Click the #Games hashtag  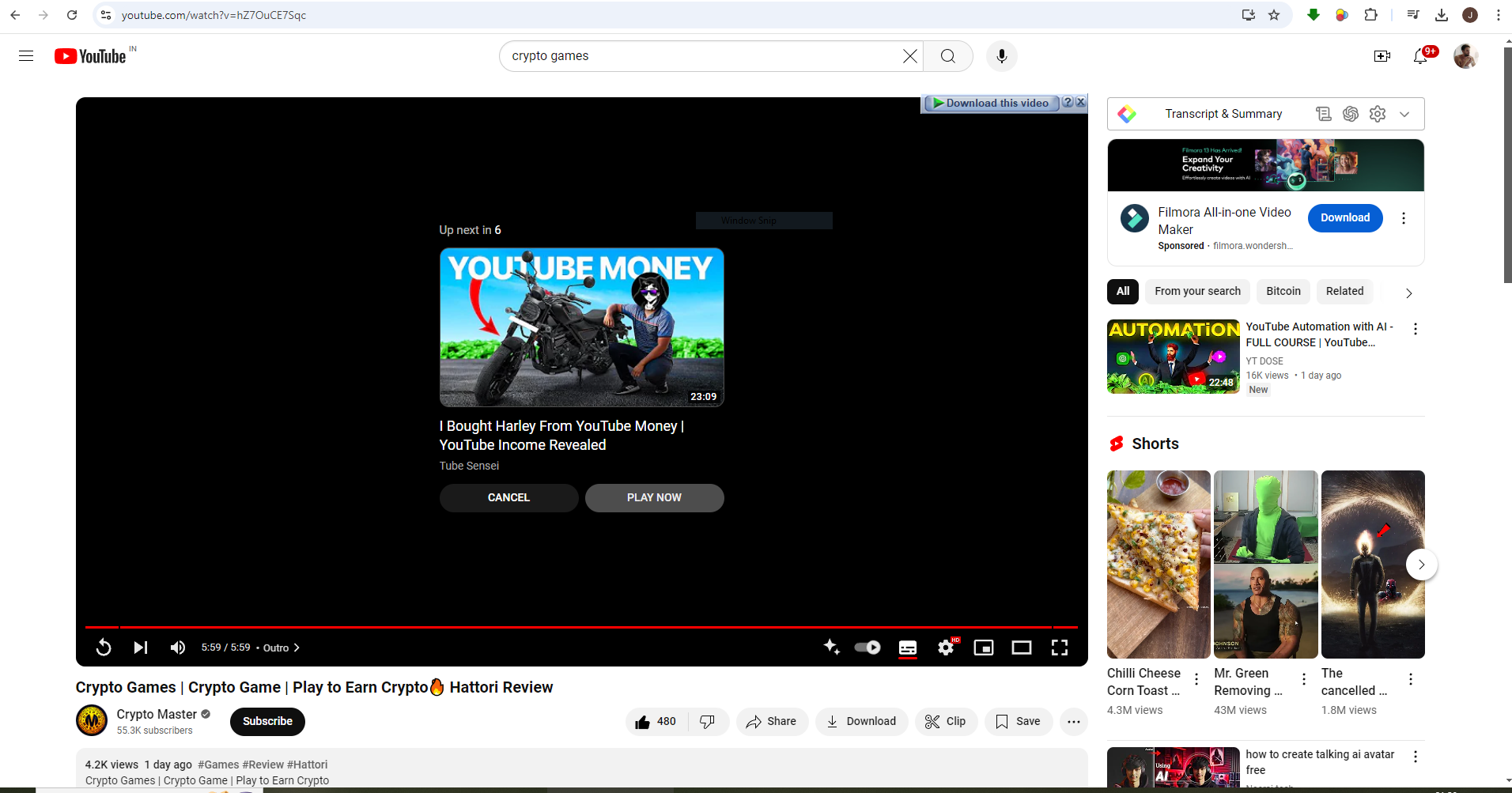(x=218, y=765)
